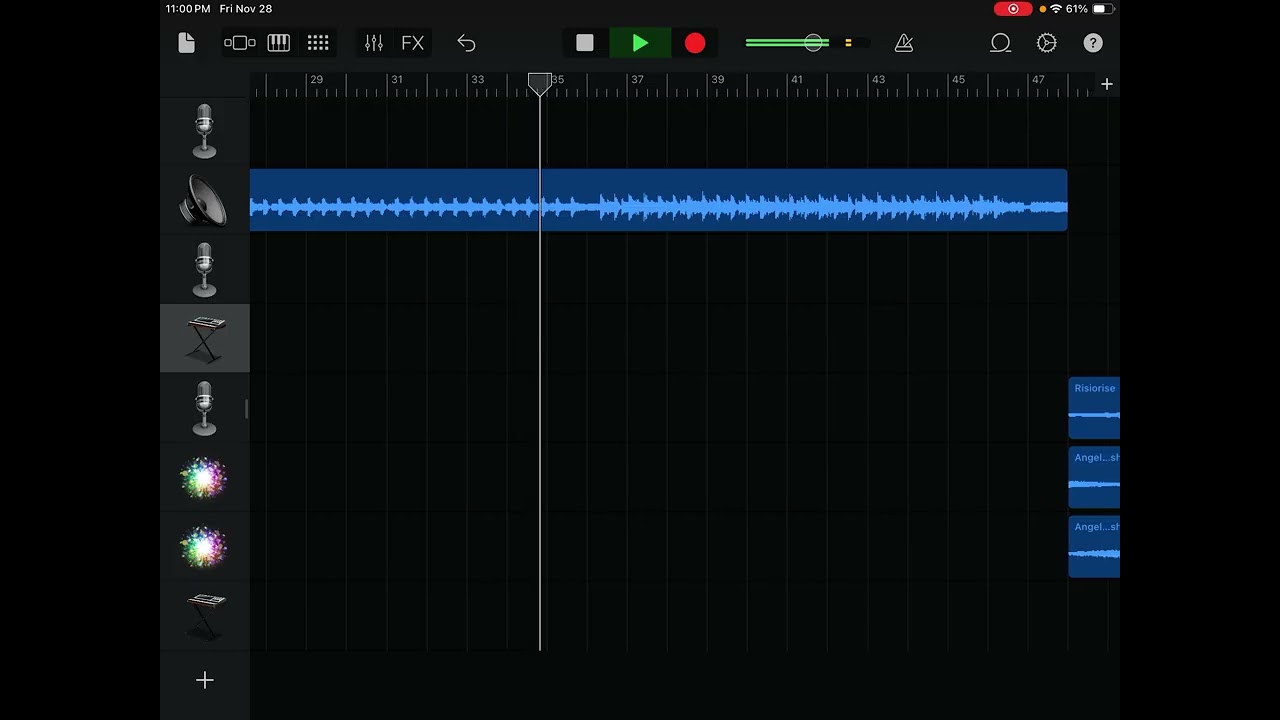Undo the last action
Image resolution: width=1280 pixels, height=720 pixels.
(466, 43)
